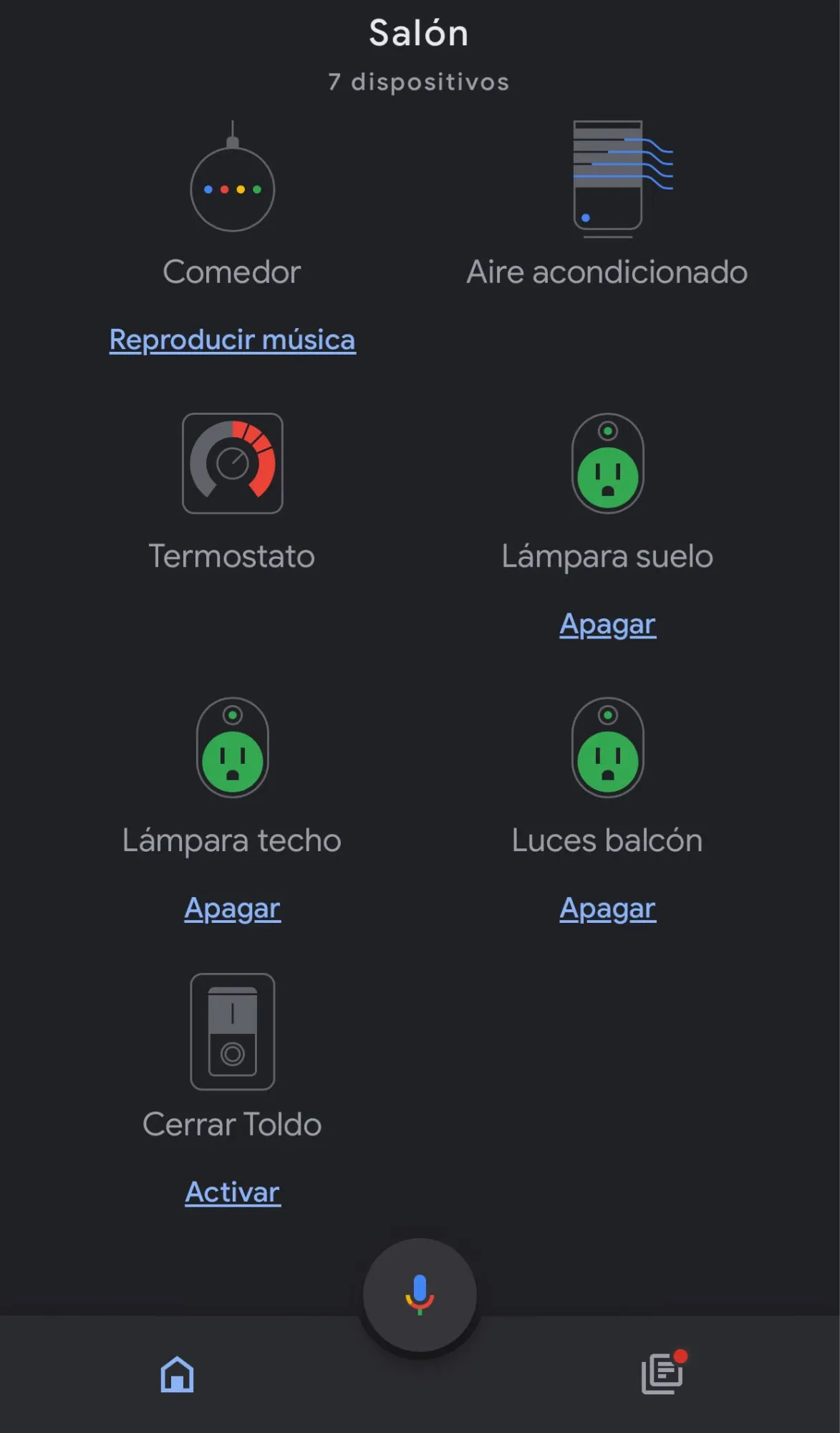840x1433 pixels.
Task: Tap the Lámpara suelo green plug icon
Action: click(x=608, y=463)
